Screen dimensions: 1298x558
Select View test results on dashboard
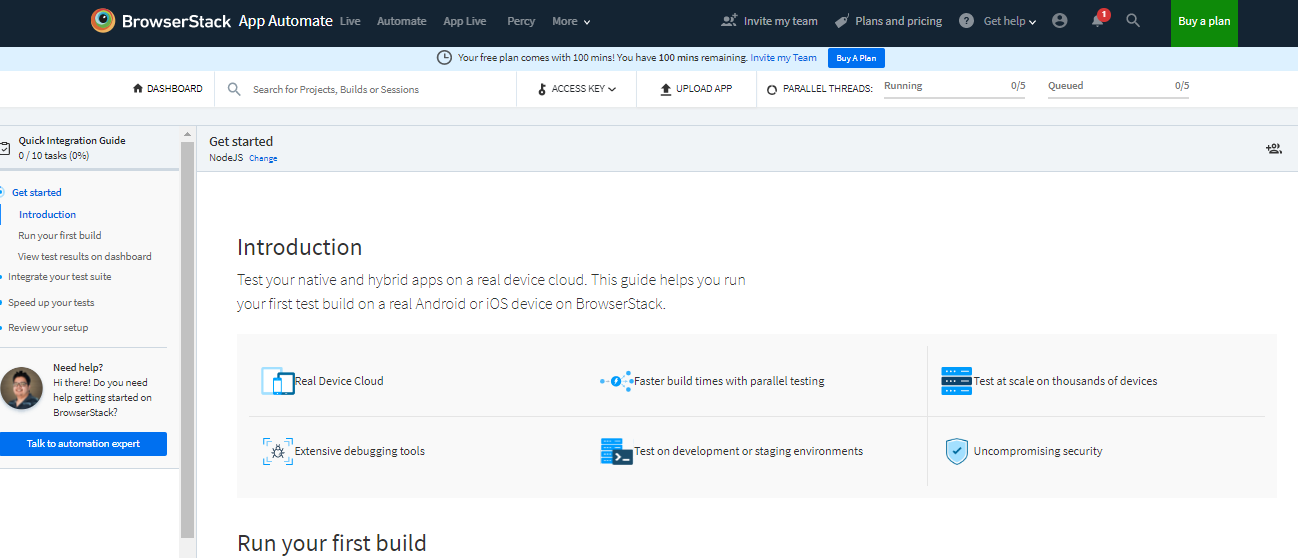tap(85, 257)
